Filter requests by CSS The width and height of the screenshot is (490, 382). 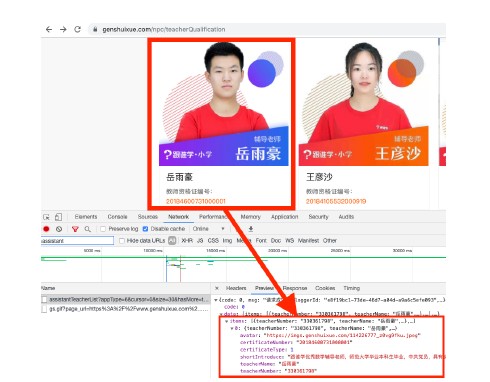click(213, 240)
